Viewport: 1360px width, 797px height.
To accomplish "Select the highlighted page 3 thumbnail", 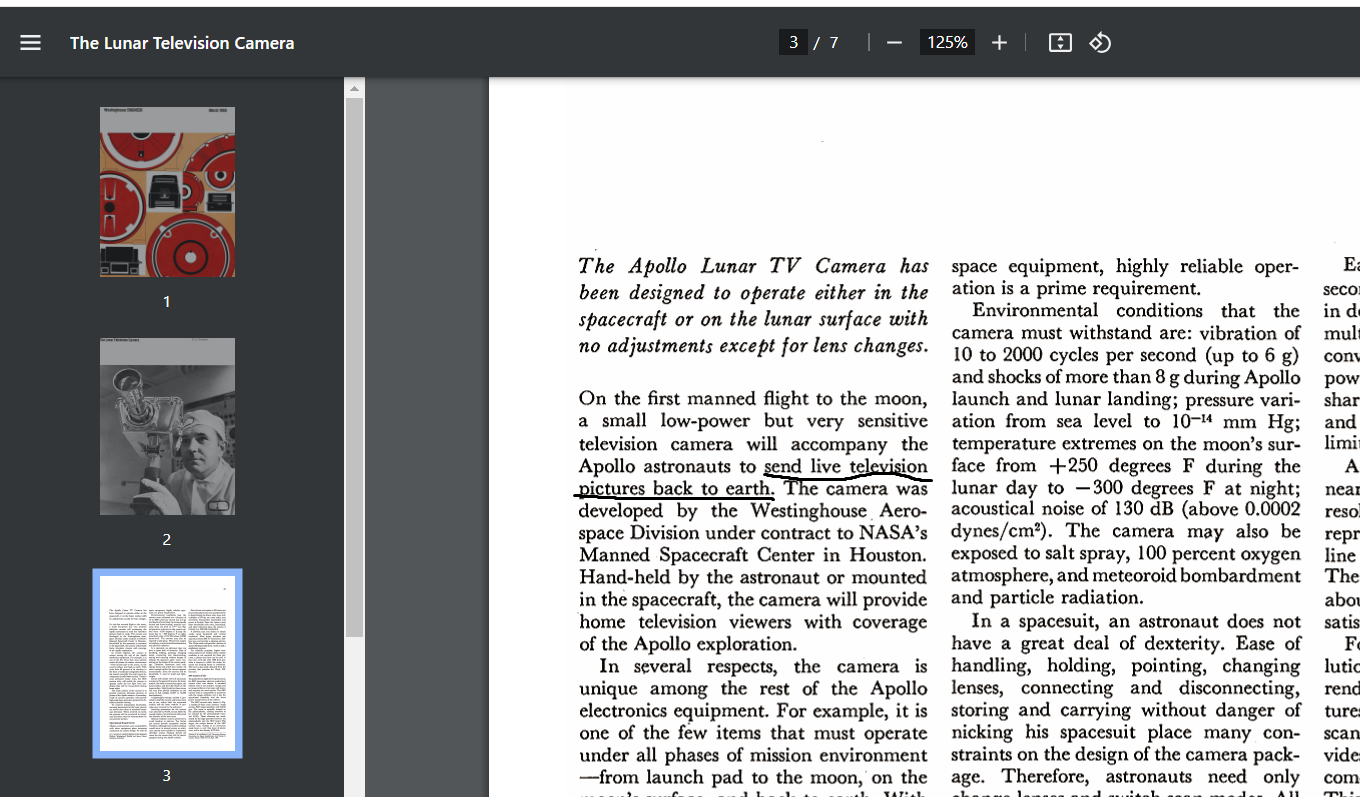I will click(167, 663).
